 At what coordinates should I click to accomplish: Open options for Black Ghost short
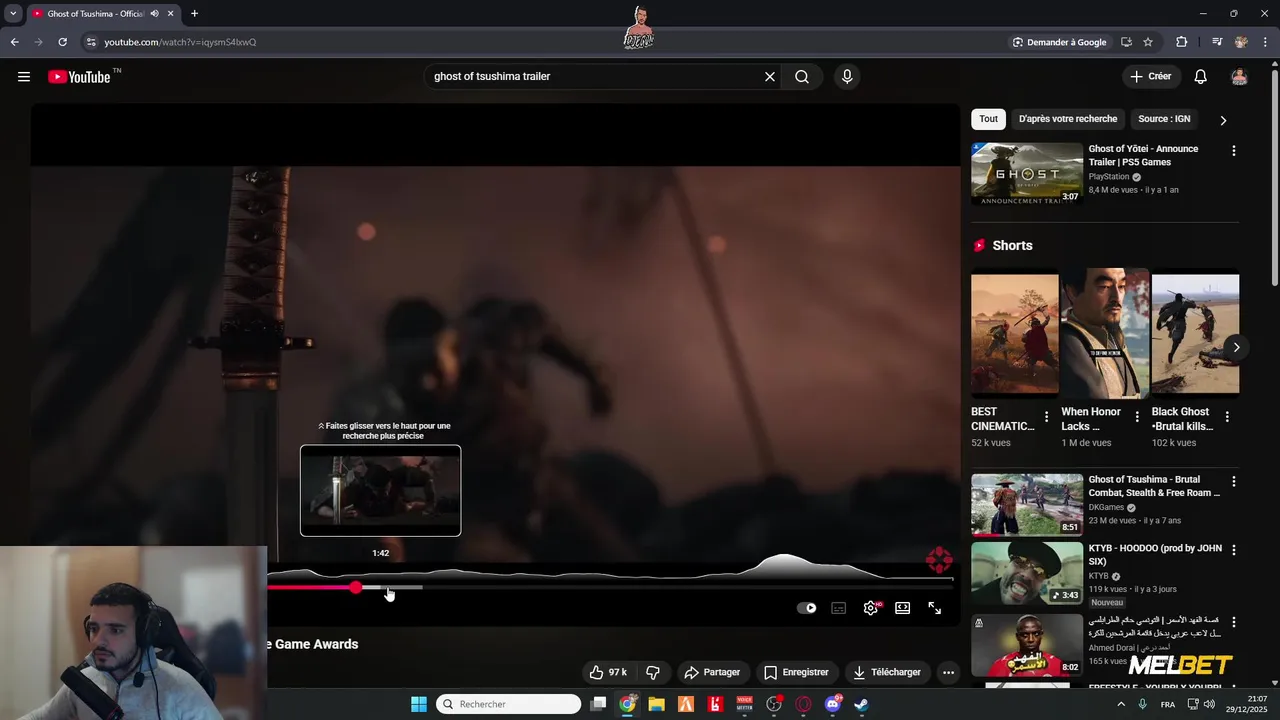click(x=1227, y=417)
